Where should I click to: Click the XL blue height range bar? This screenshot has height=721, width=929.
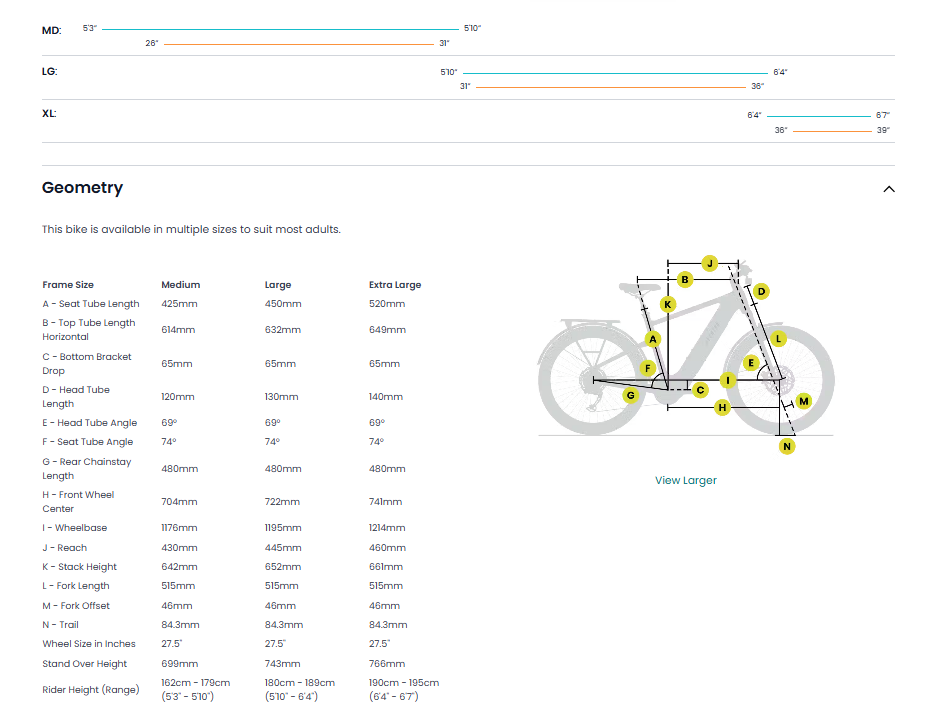click(818, 116)
